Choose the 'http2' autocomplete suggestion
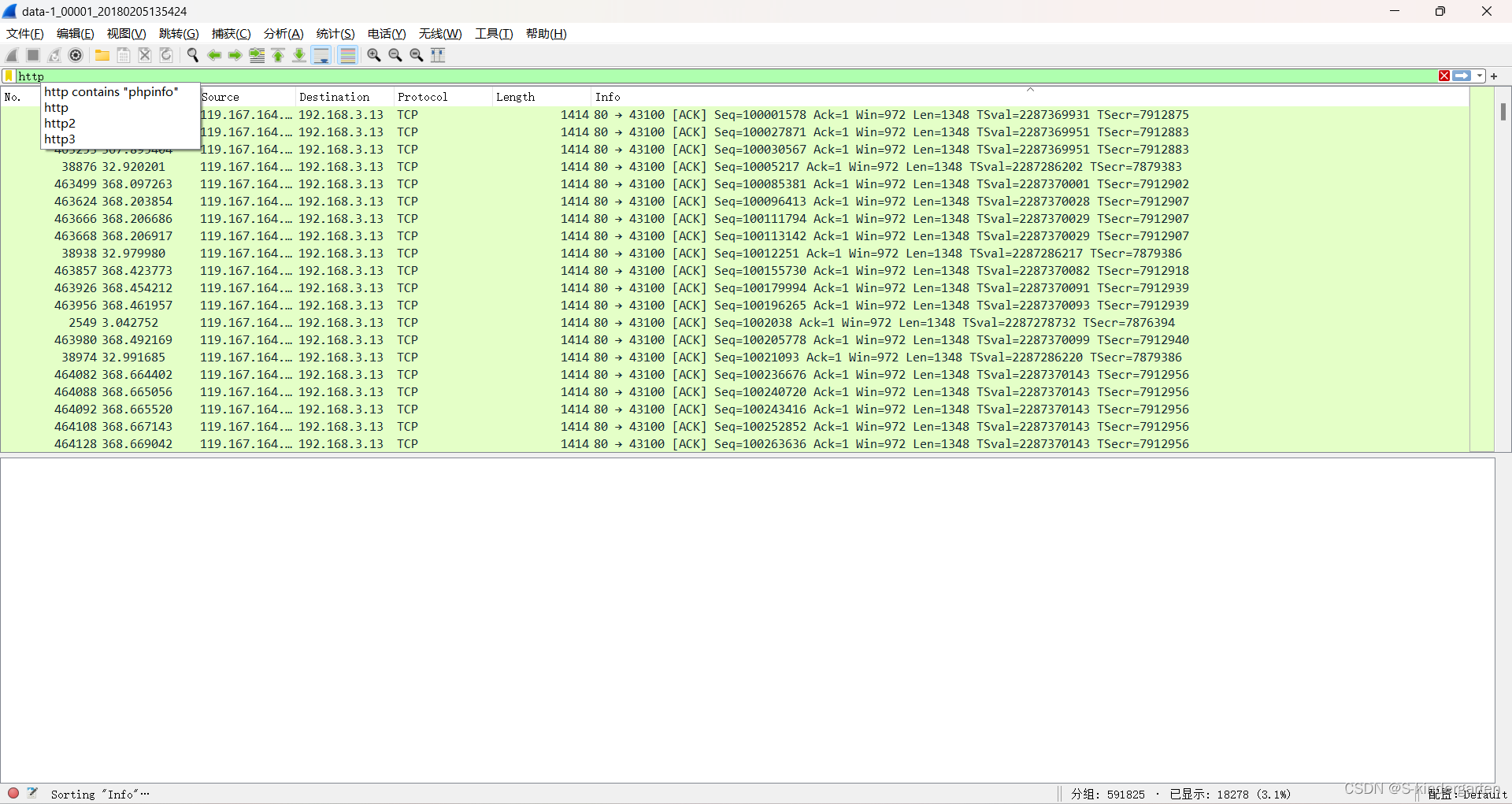Screen dimensions: 1512x804 tap(120, 124)
